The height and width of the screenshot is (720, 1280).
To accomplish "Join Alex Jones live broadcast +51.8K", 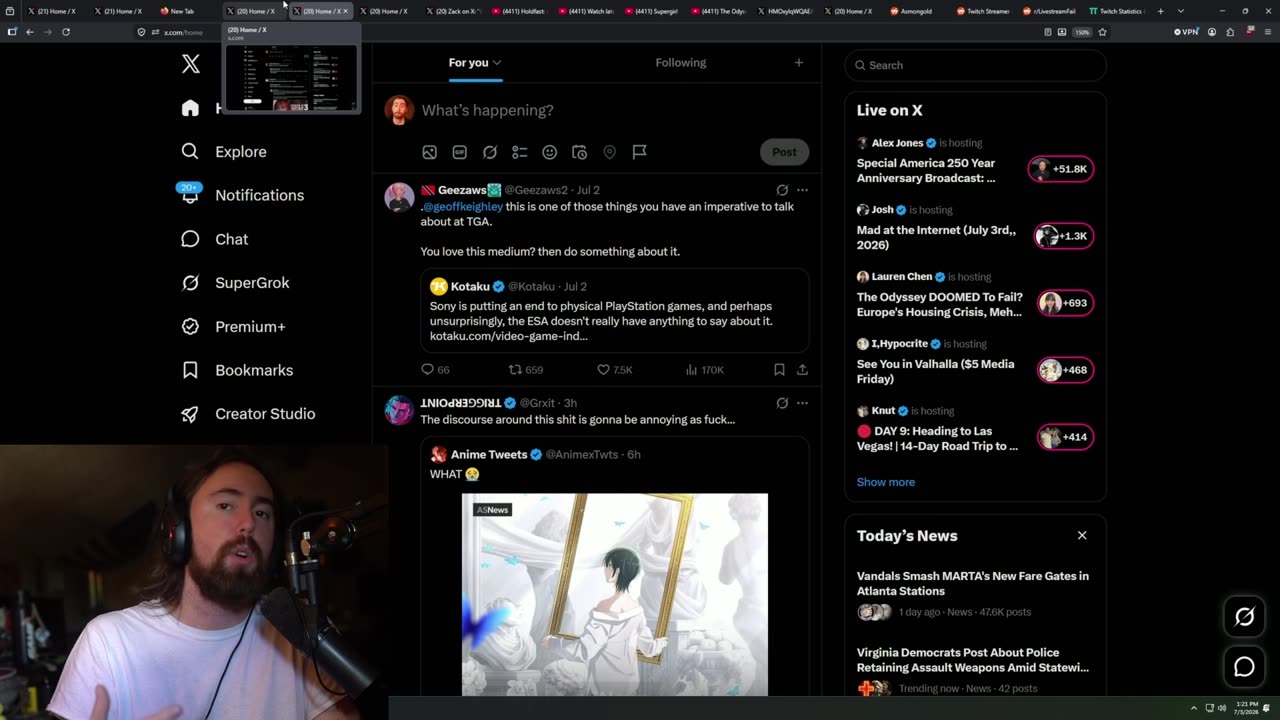I will pyautogui.click(x=1061, y=169).
